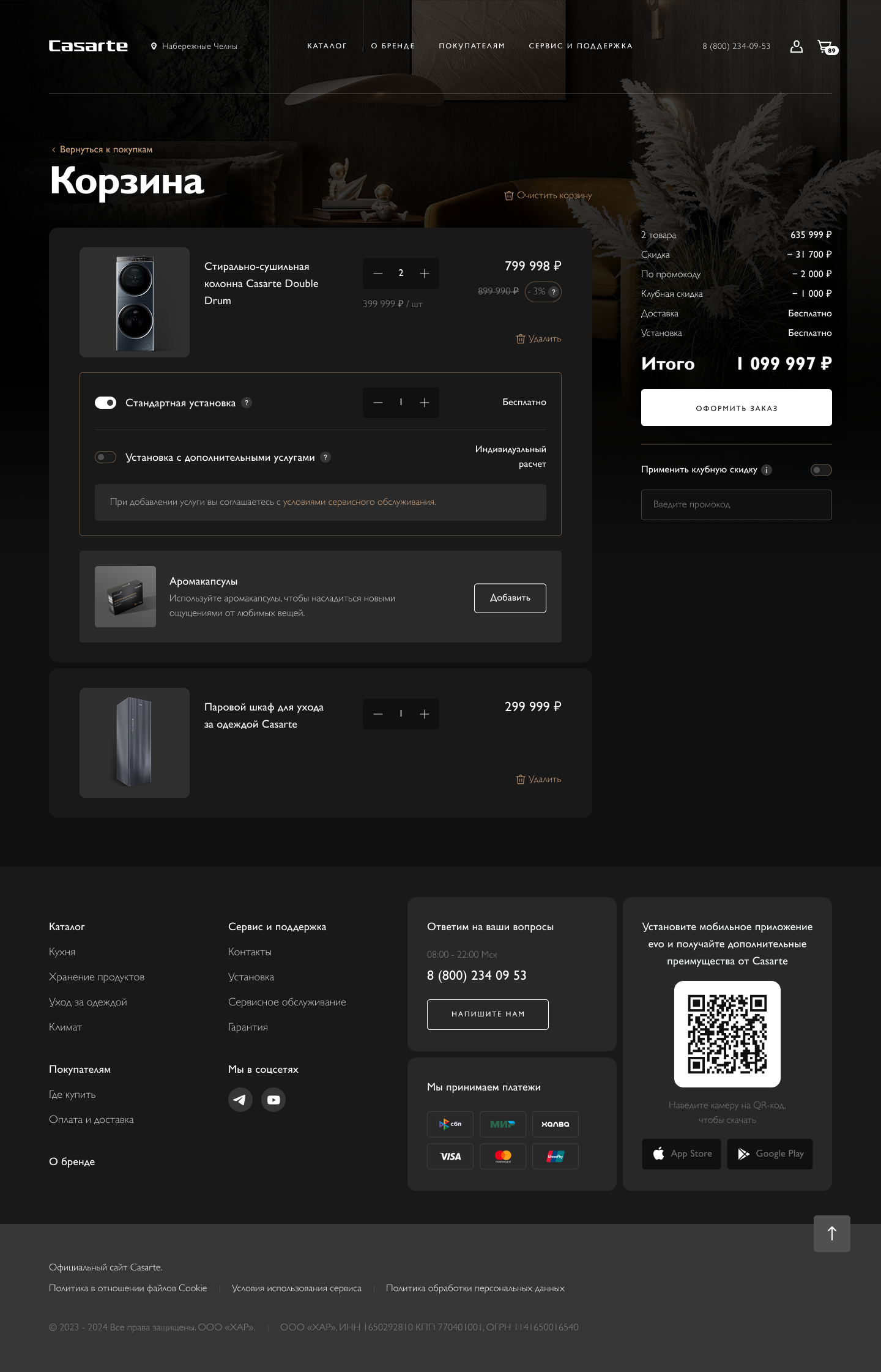Open Политика обработки персональных данных link
The image size is (881, 1372).
(x=475, y=1288)
